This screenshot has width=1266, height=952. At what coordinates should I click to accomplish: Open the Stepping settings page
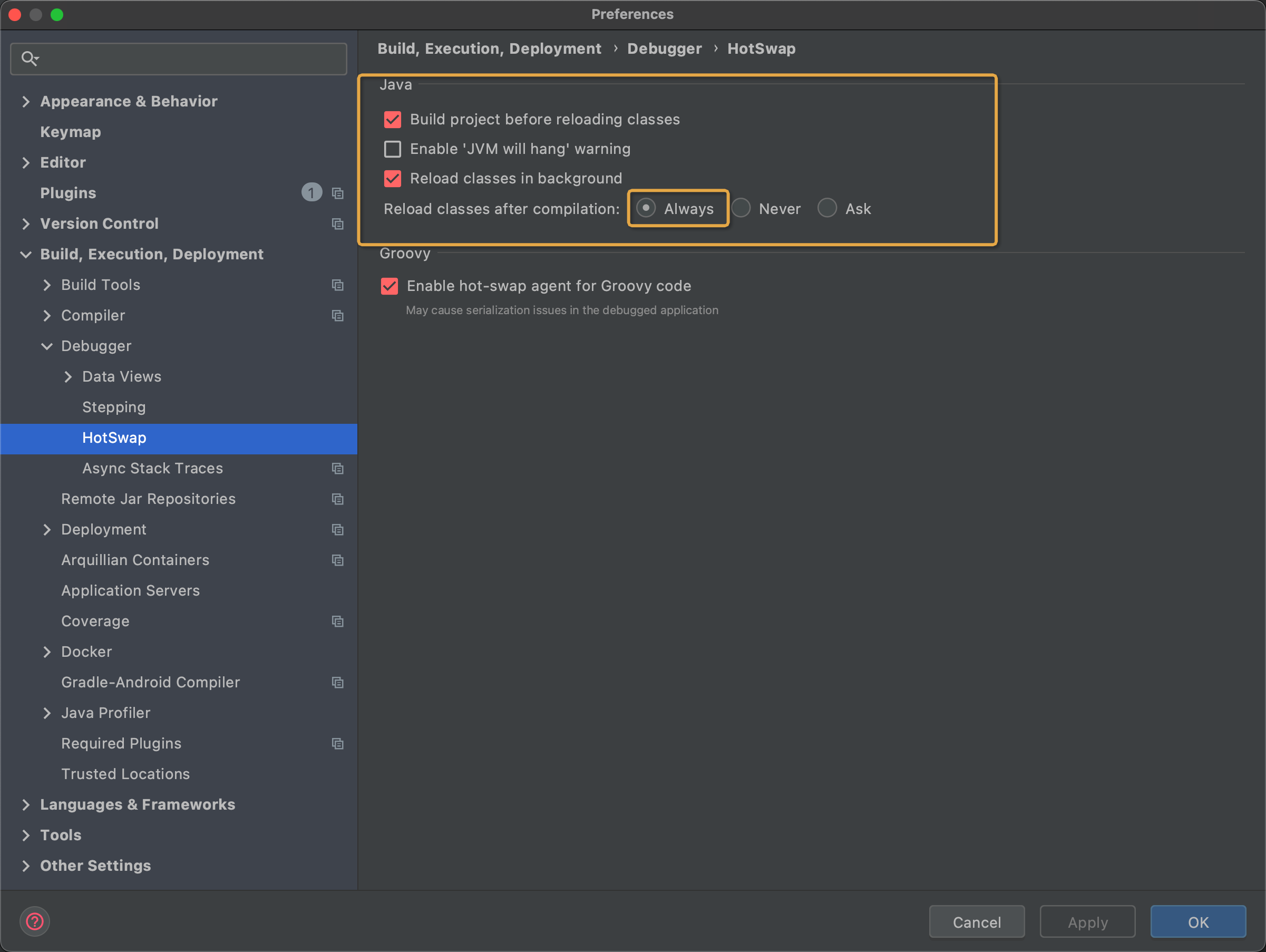[114, 407]
